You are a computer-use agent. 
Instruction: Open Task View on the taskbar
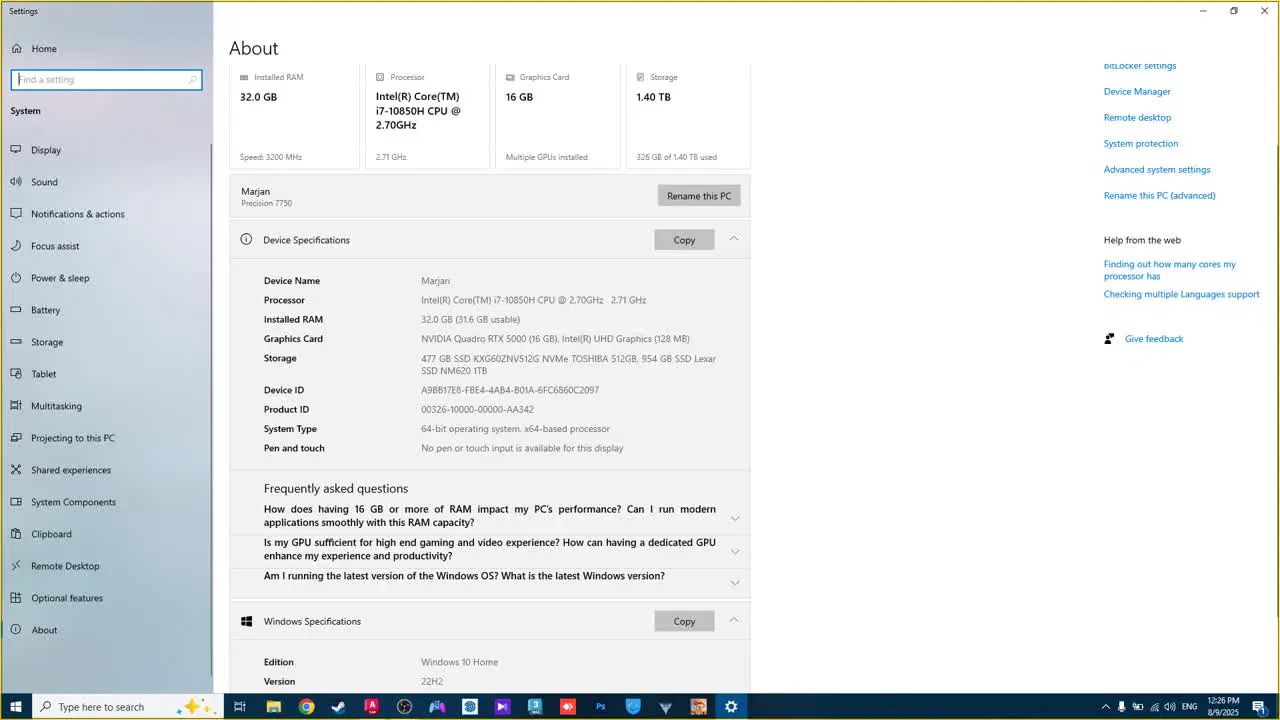tap(239, 706)
